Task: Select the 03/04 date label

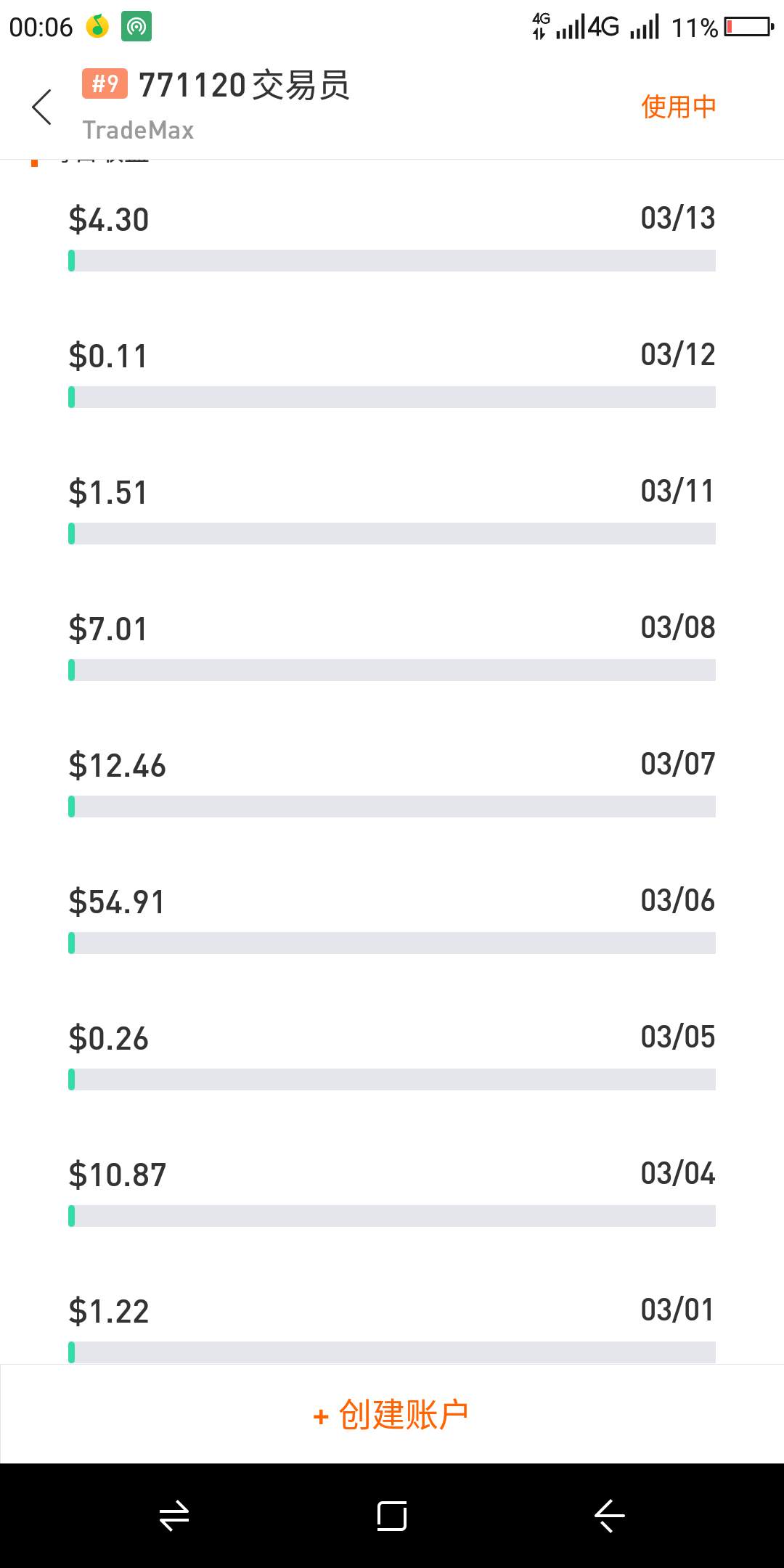Action: point(678,1173)
